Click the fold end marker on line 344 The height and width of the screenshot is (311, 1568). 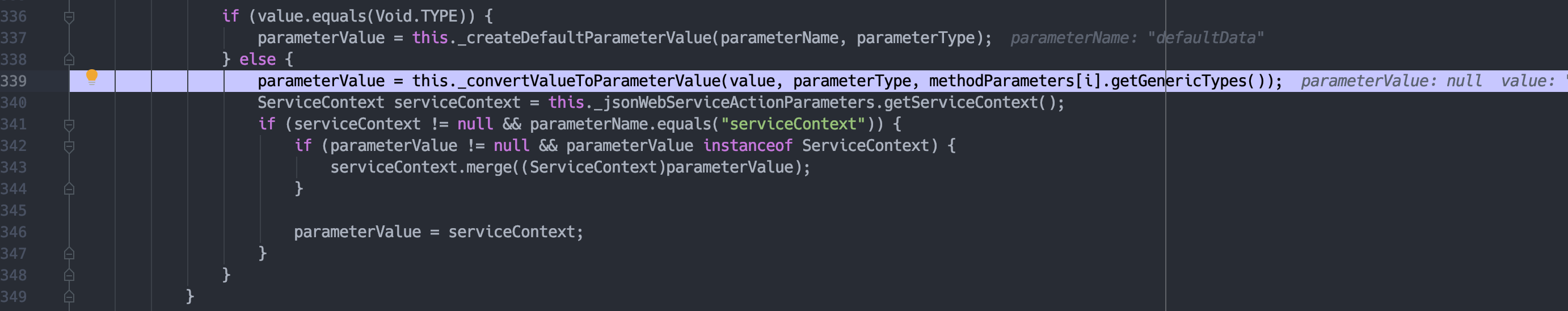(x=69, y=190)
